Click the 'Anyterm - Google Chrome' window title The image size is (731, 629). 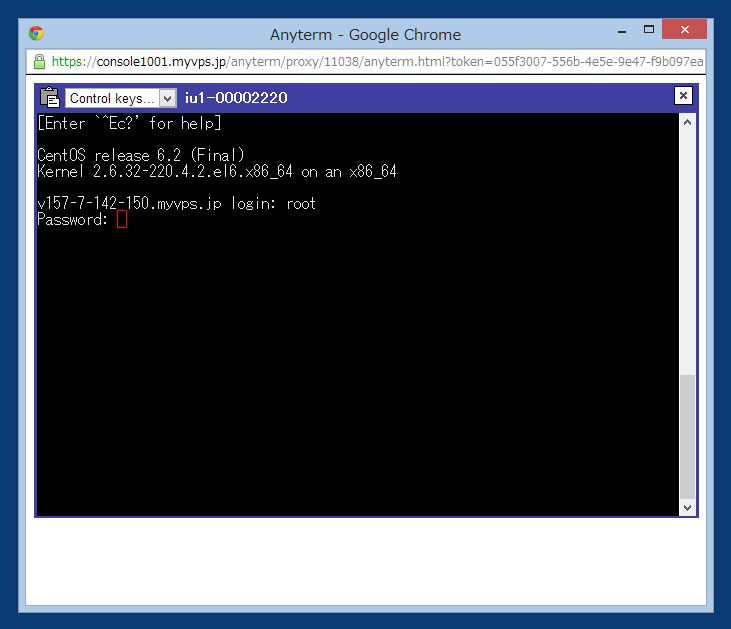(x=366, y=35)
